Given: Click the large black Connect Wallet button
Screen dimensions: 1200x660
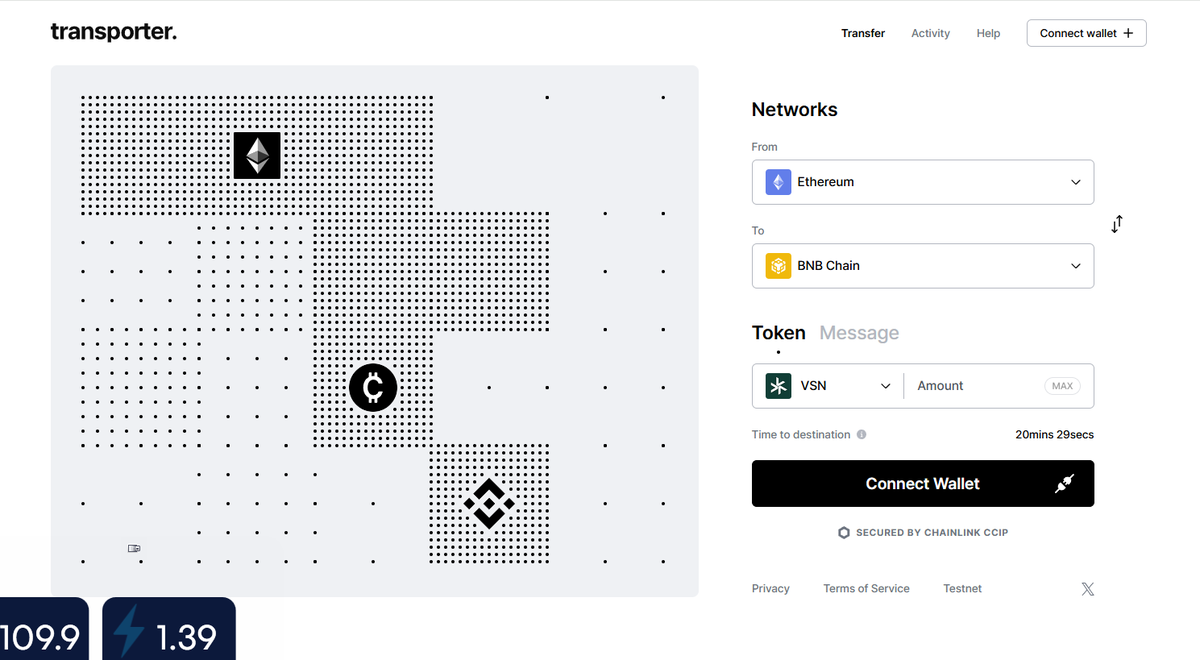Looking at the screenshot, I should (x=923, y=484).
